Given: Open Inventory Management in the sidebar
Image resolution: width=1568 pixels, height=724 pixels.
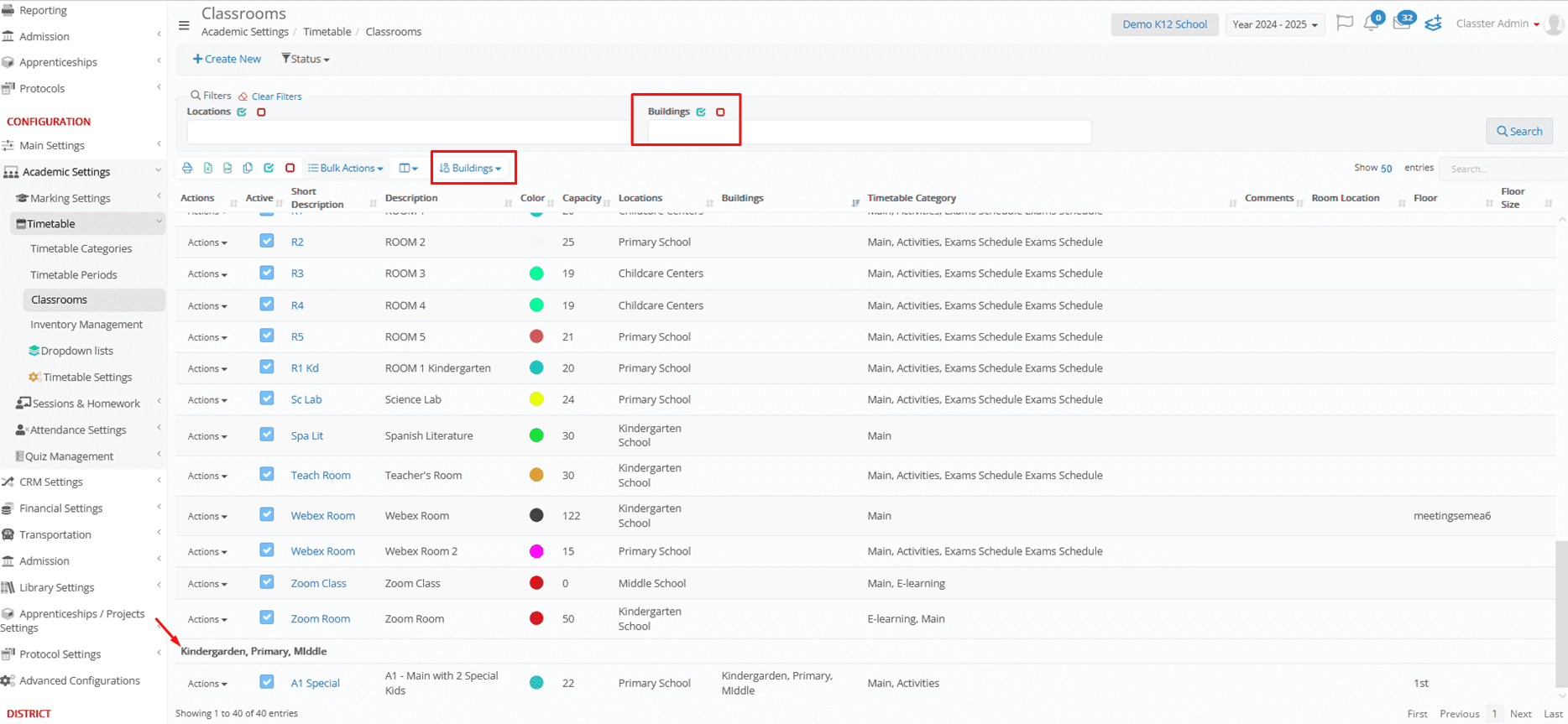Looking at the screenshot, I should coord(86,325).
